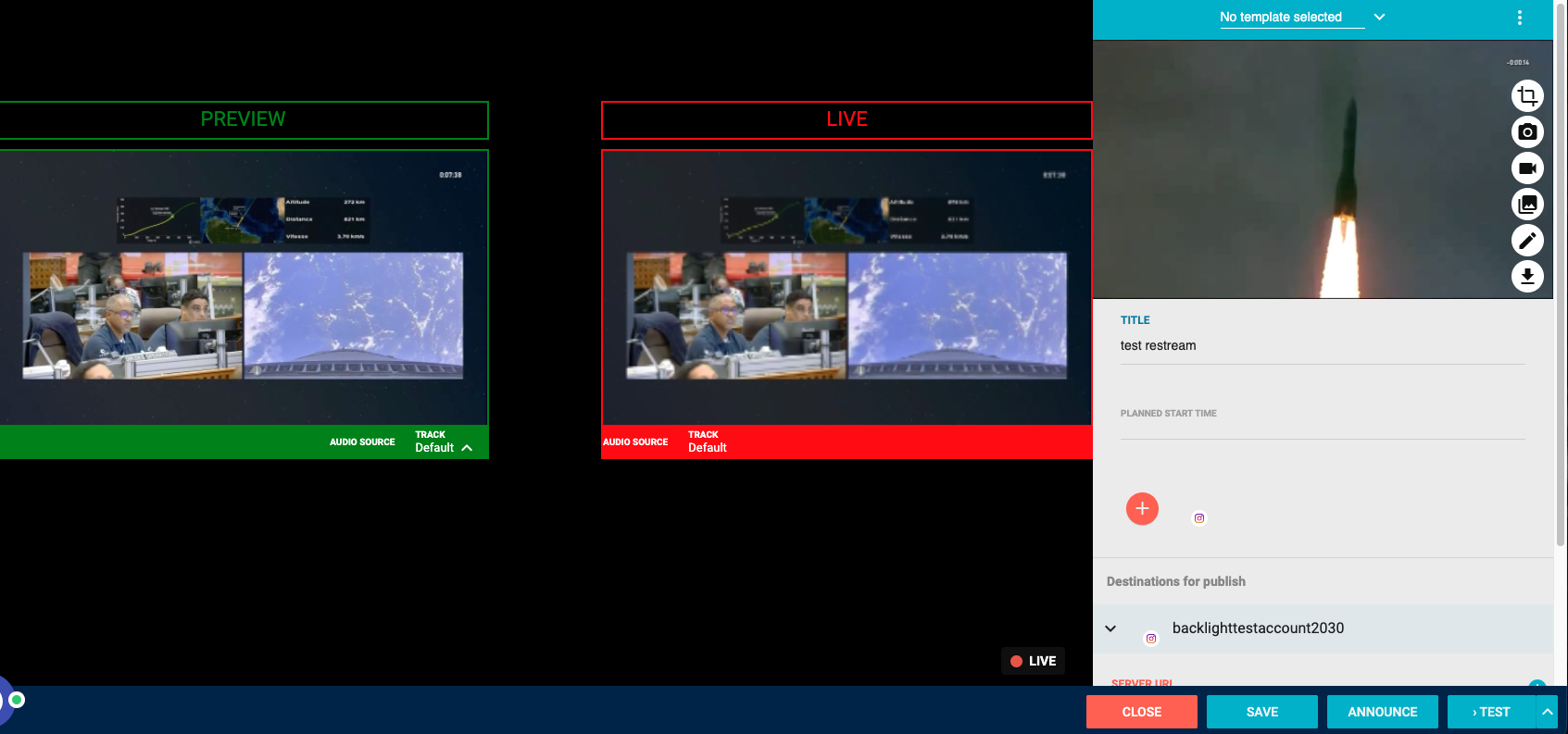Screen dimensions: 1568x734
Task: Click the red plus add destination button
Action: click(1142, 509)
